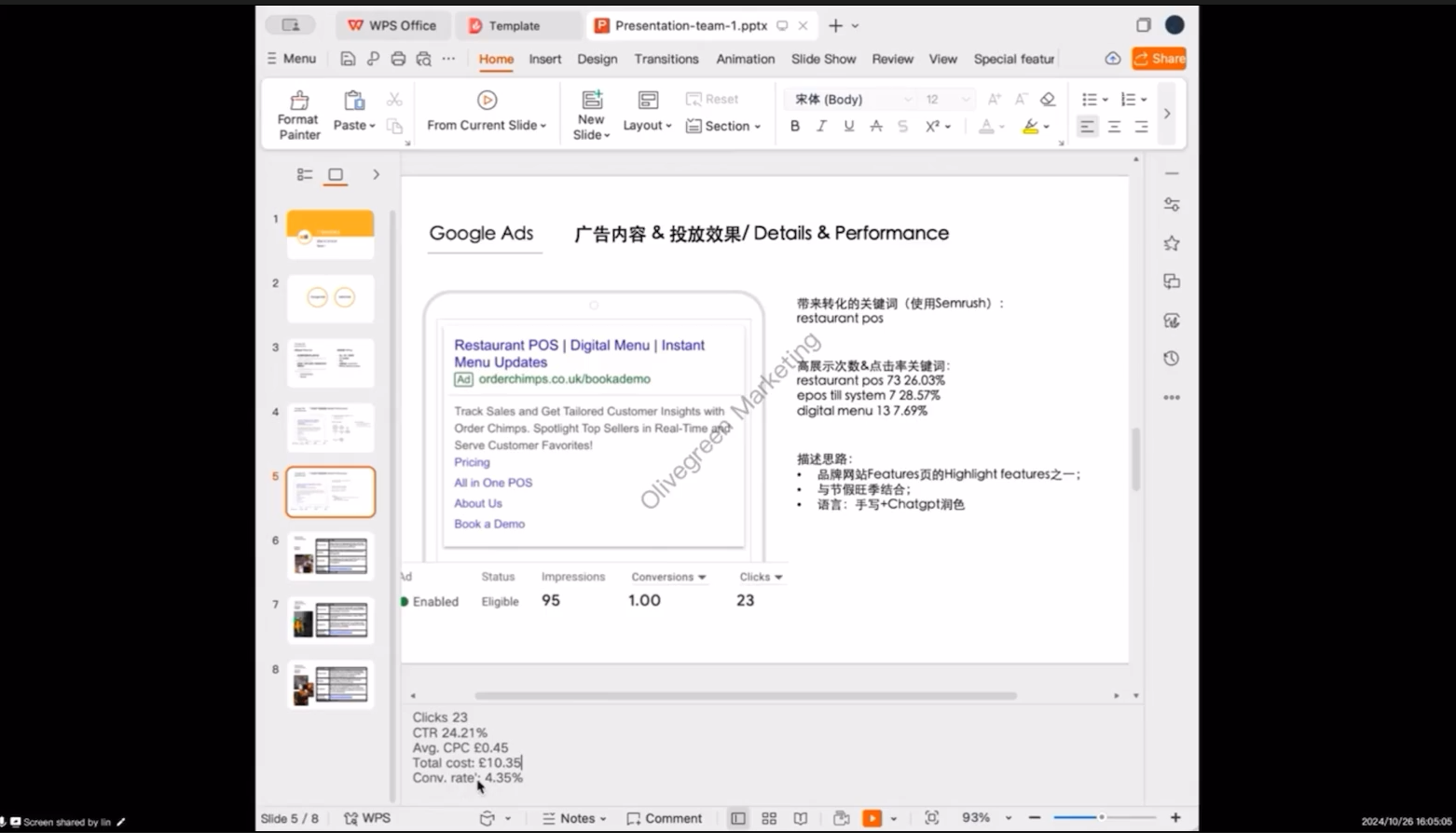Click the history clock icon in right sidebar
The width and height of the screenshot is (1456, 833).
click(x=1172, y=359)
